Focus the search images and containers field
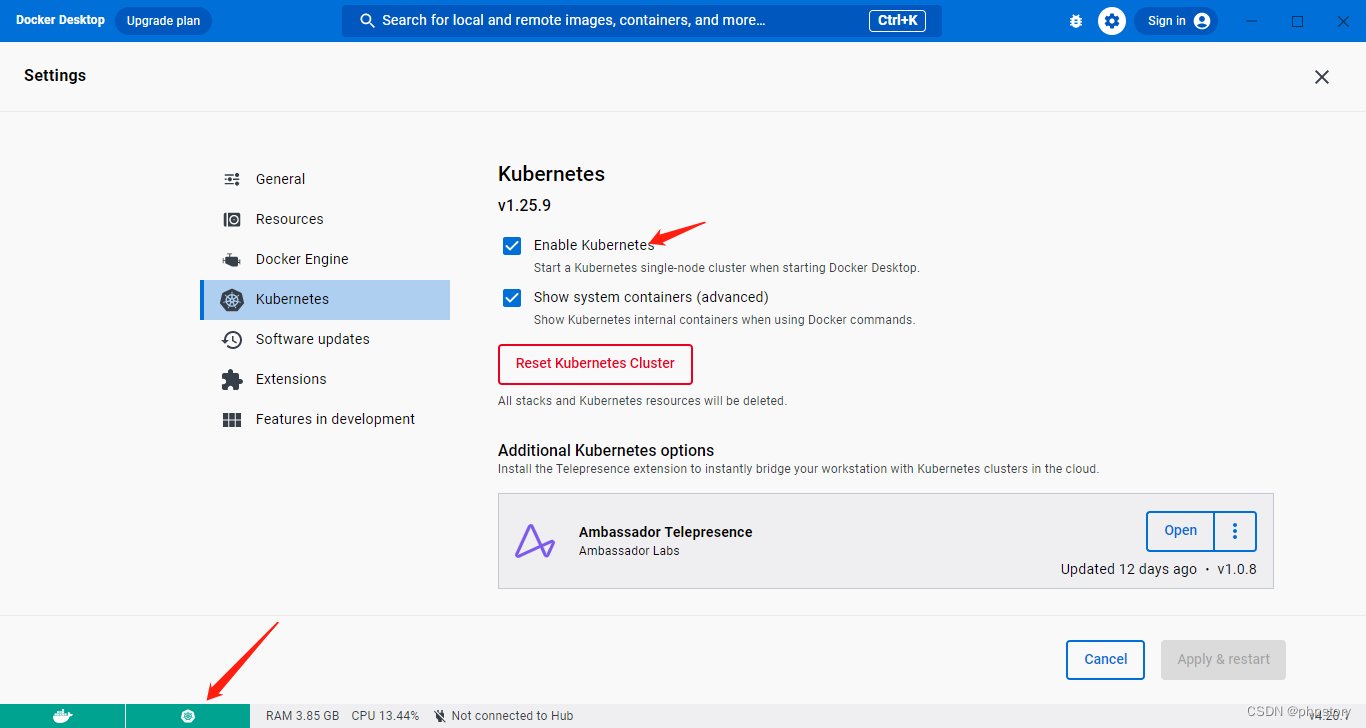The width and height of the screenshot is (1366, 728). point(642,21)
